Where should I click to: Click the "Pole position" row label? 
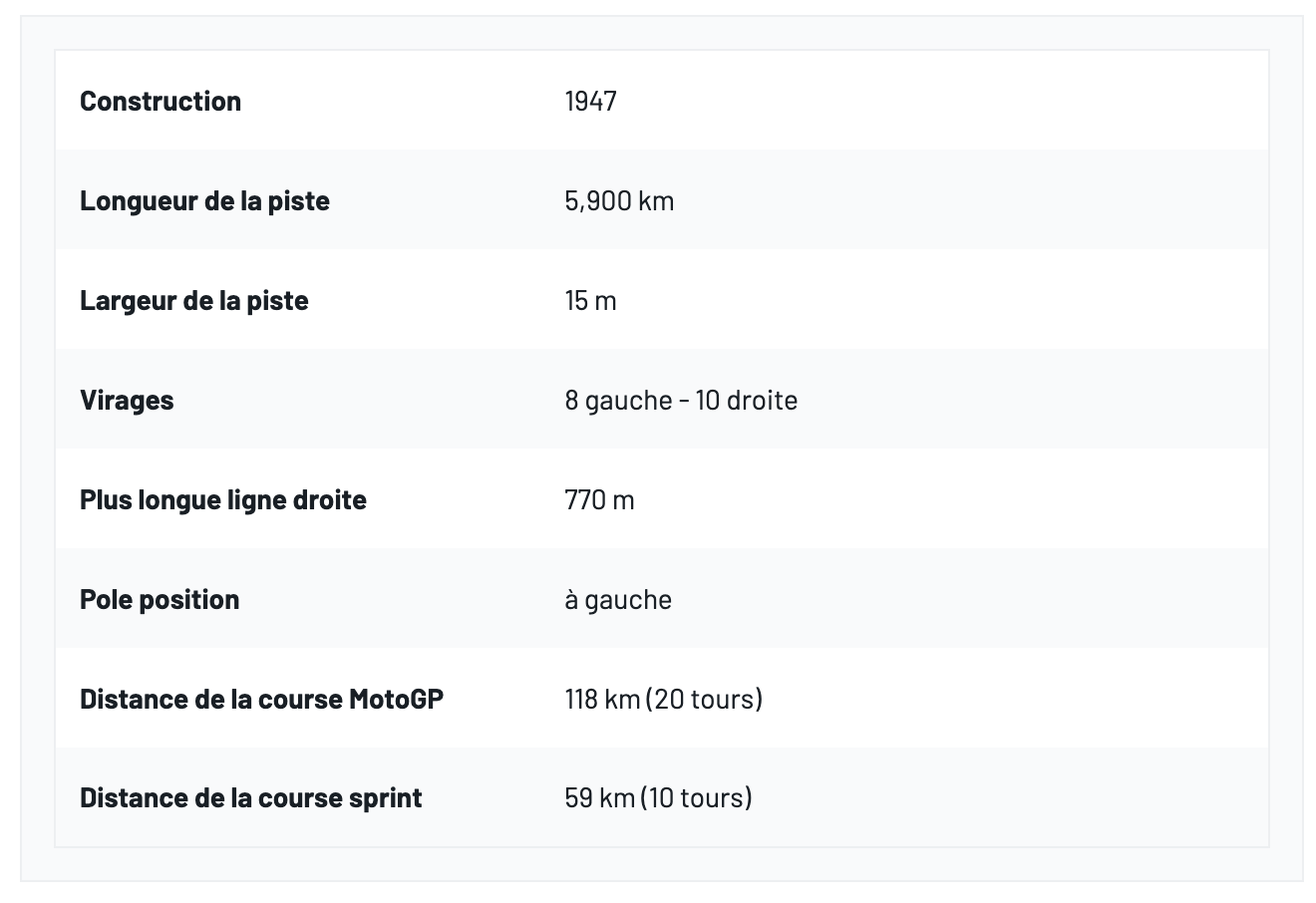pyautogui.click(x=160, y=600)
